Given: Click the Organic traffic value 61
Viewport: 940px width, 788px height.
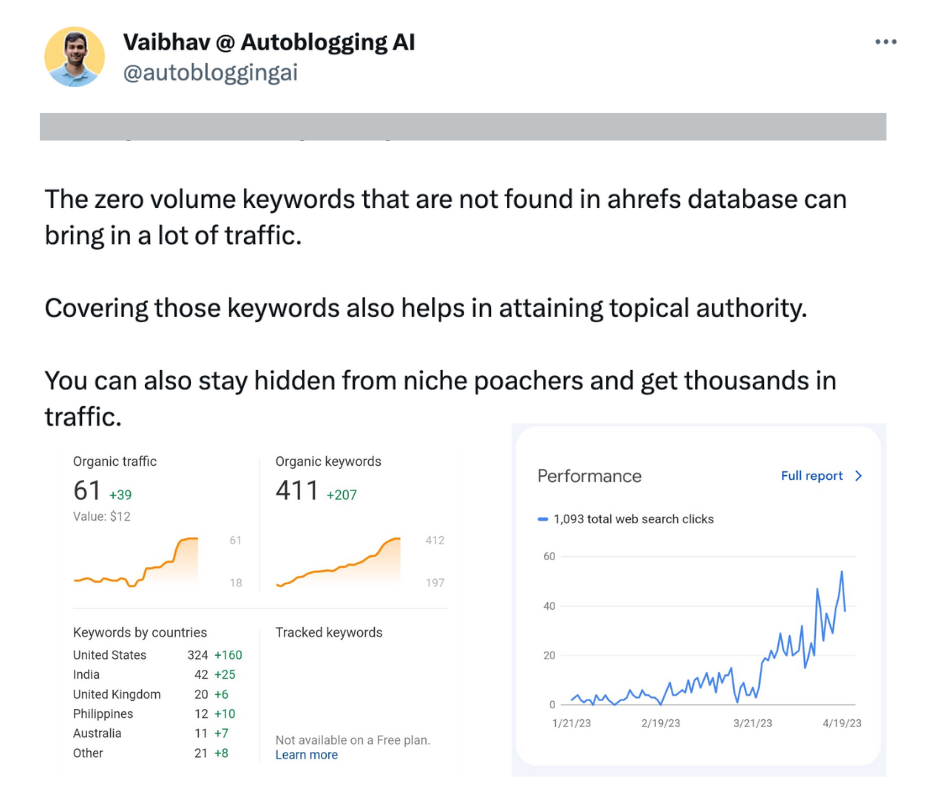Looking at the screenshot, I should tap(87, 490).
